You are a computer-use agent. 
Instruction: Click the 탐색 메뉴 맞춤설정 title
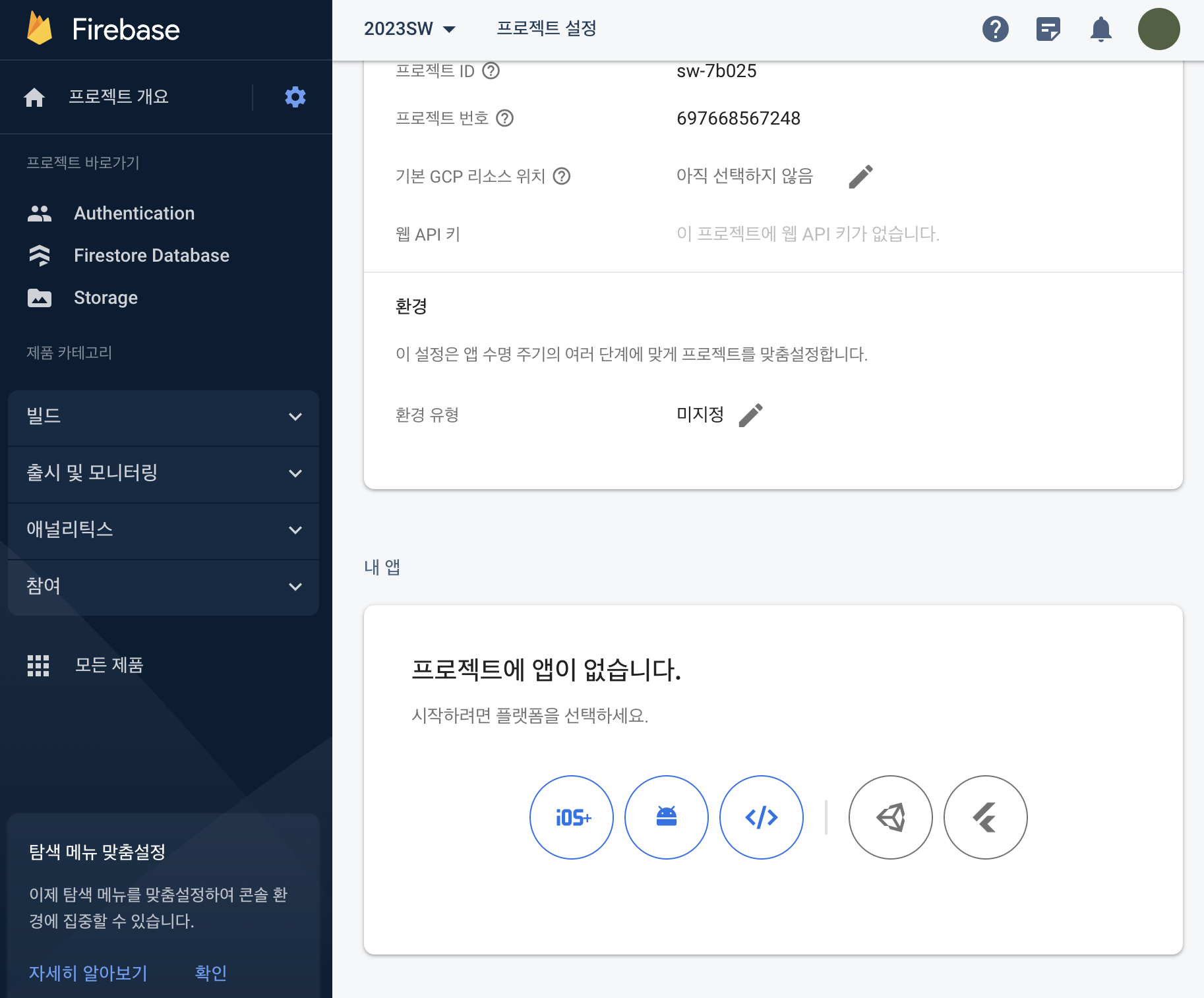click(98, 852)
